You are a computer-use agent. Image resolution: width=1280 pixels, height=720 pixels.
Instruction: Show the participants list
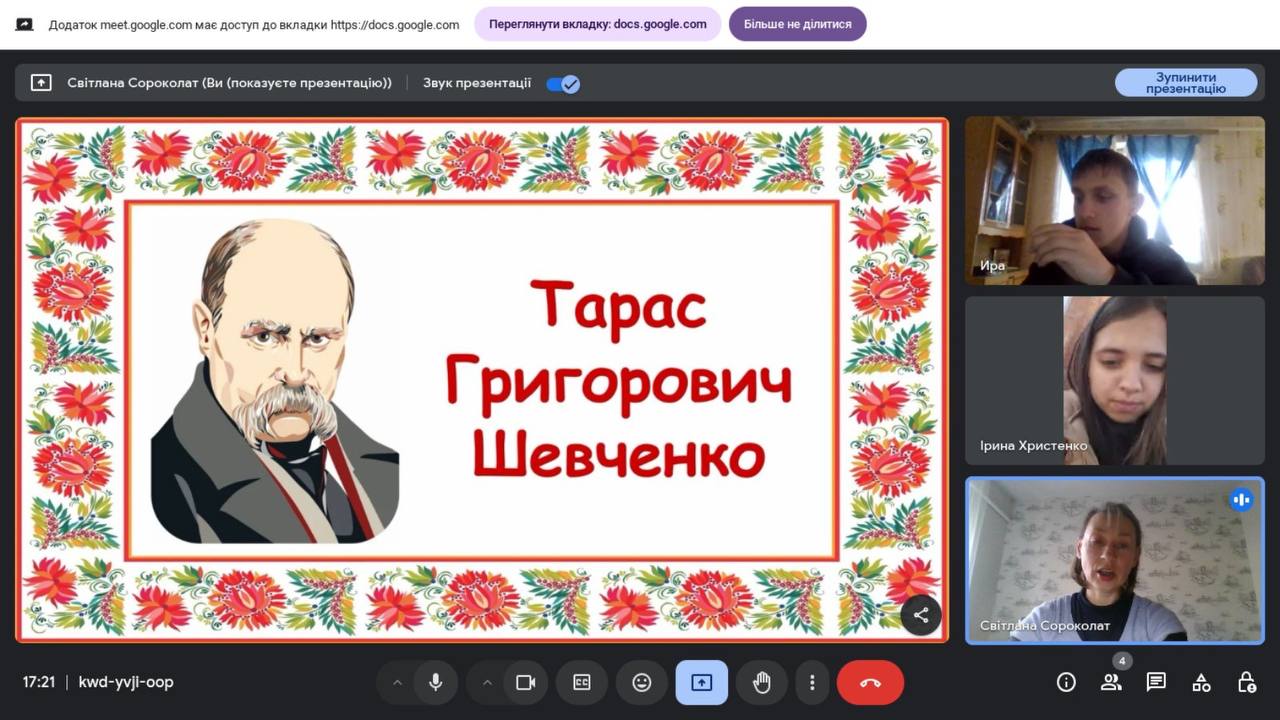point(1111,682)
